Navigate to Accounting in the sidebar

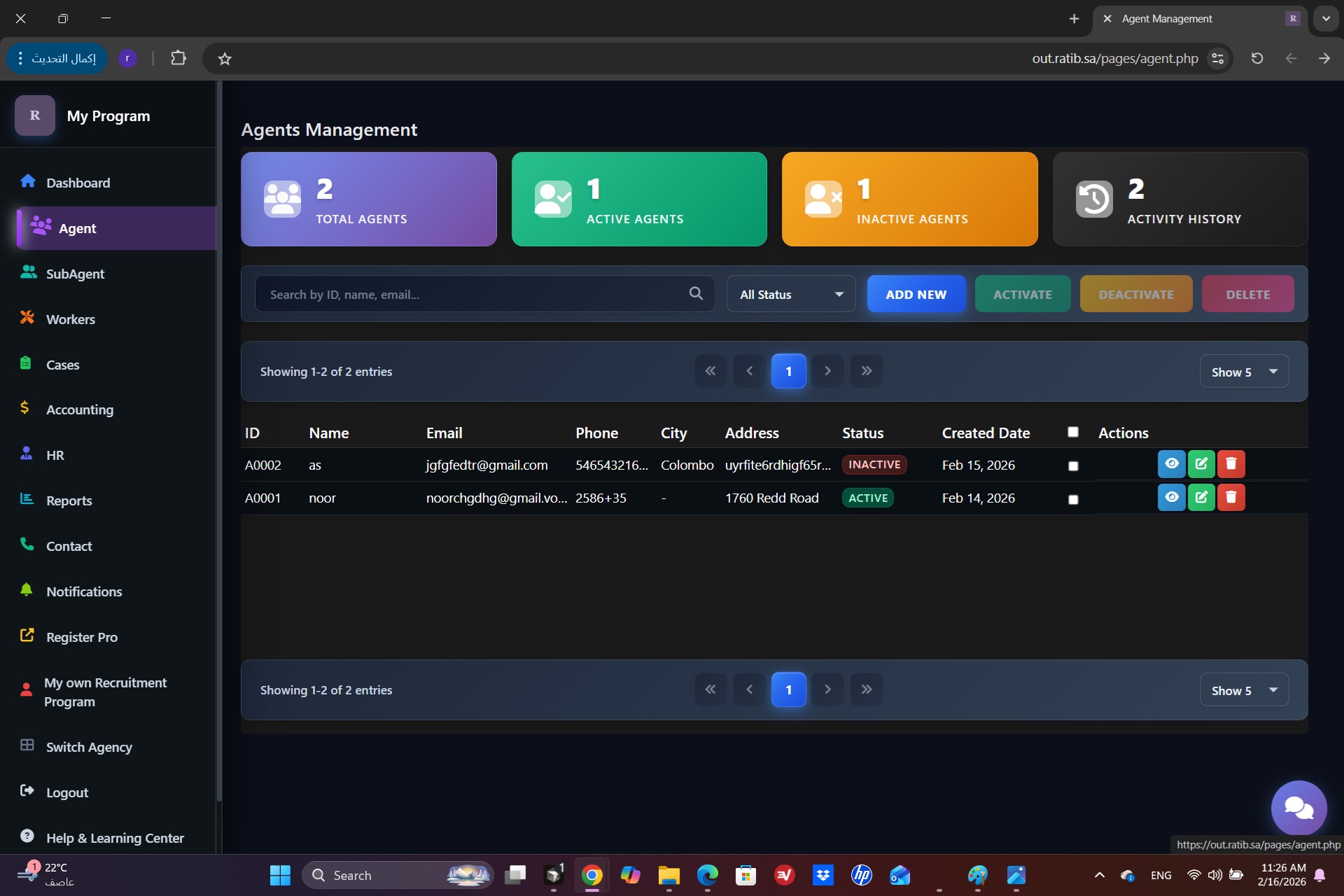(x=79, y=409)
